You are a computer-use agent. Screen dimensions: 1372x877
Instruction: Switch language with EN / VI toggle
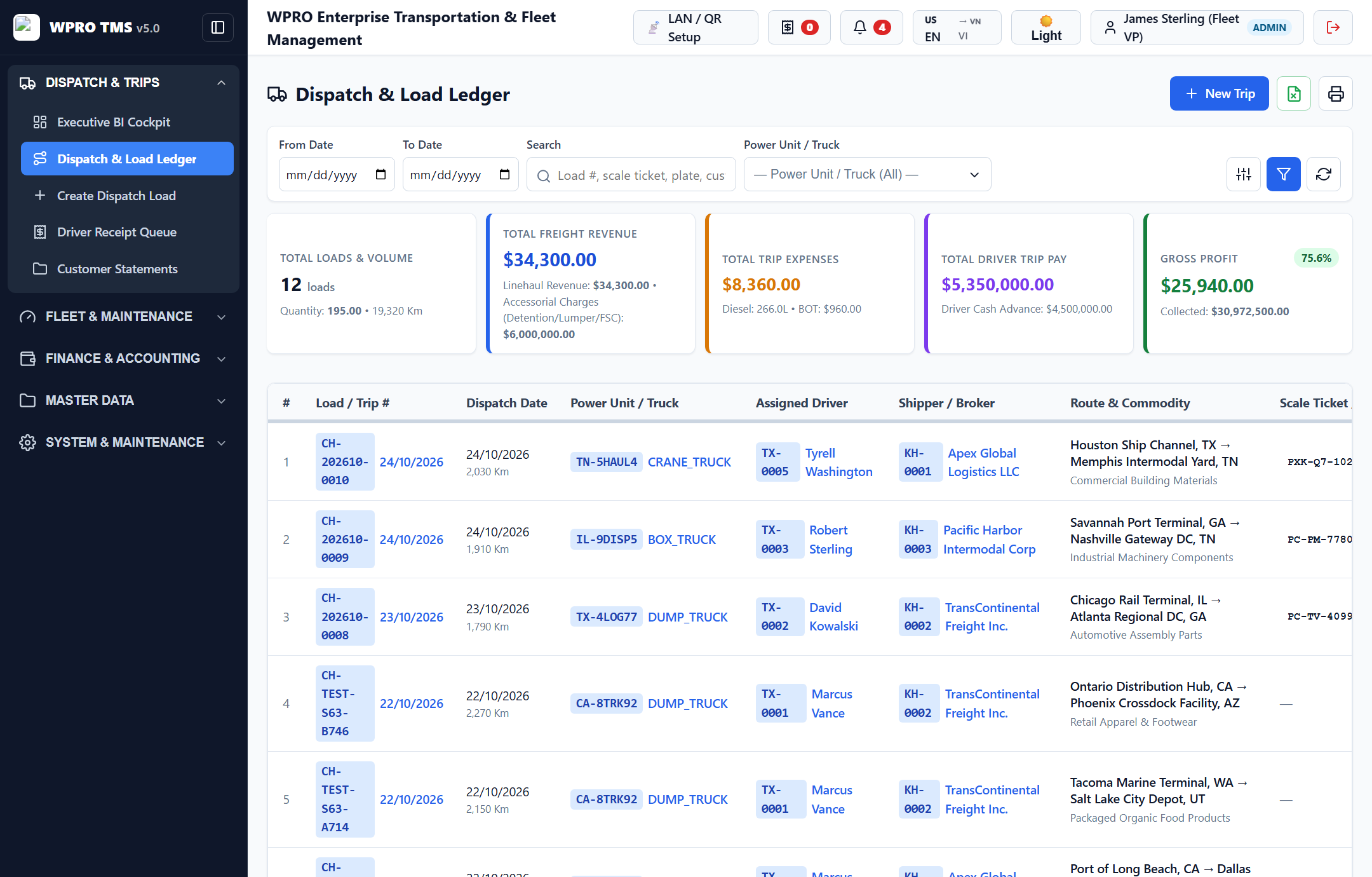tap(957, 27)
